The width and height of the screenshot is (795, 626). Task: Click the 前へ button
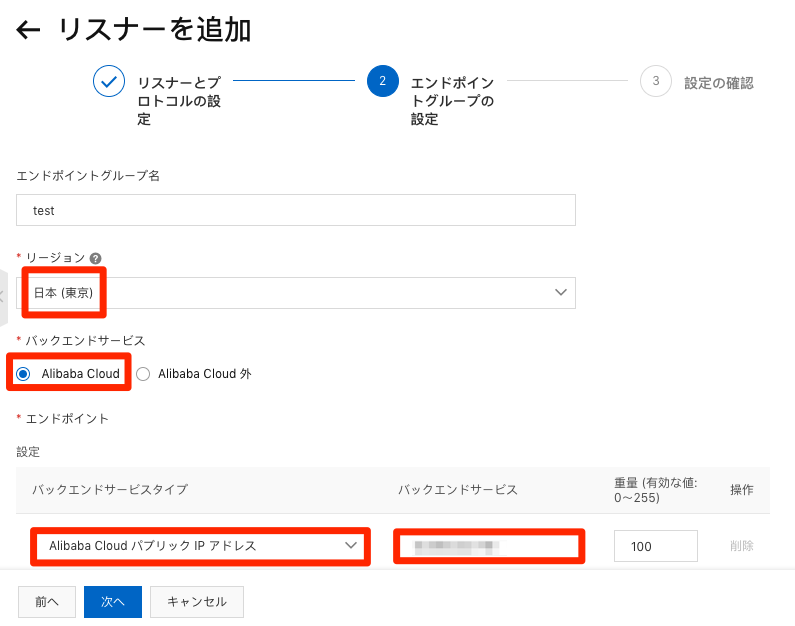[47, 602]
